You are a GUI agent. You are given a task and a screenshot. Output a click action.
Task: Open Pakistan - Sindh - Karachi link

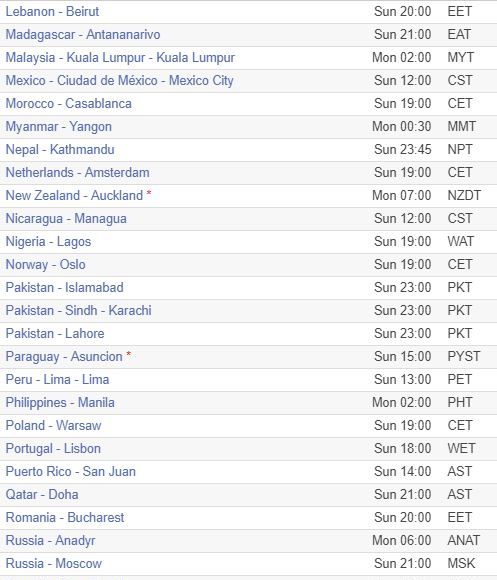(78, 310)
